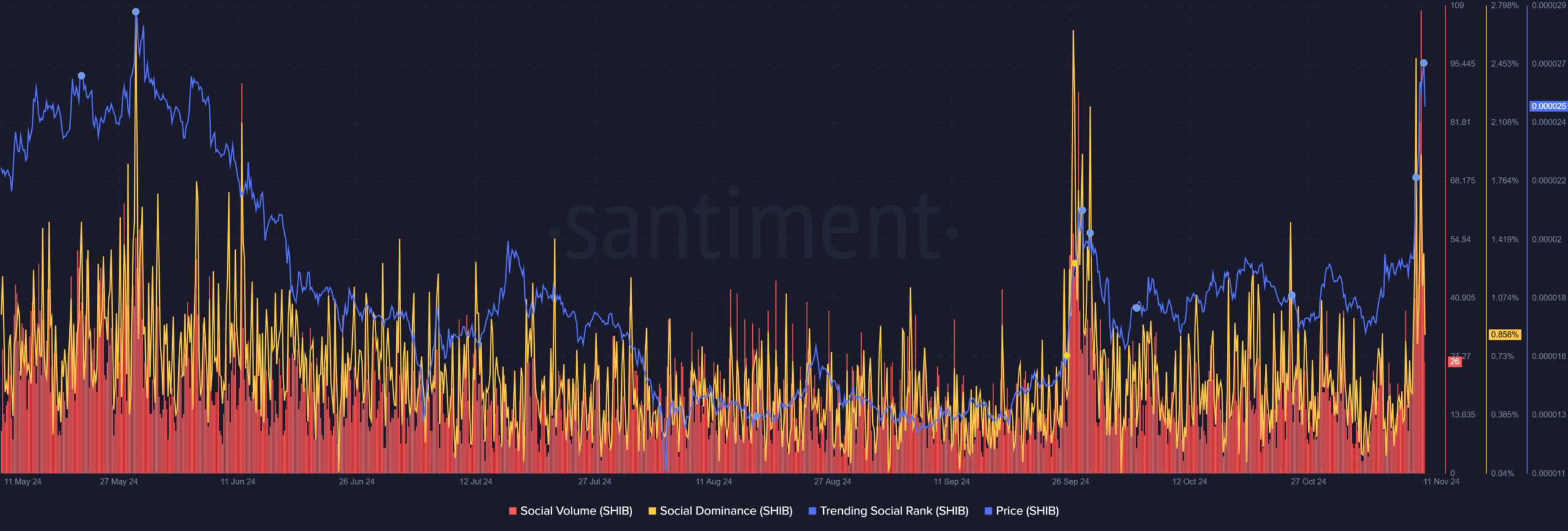Click the 0.000016 price axis label
The width and height of the screenshot is (1568, 531).
tap(1548, 356)
